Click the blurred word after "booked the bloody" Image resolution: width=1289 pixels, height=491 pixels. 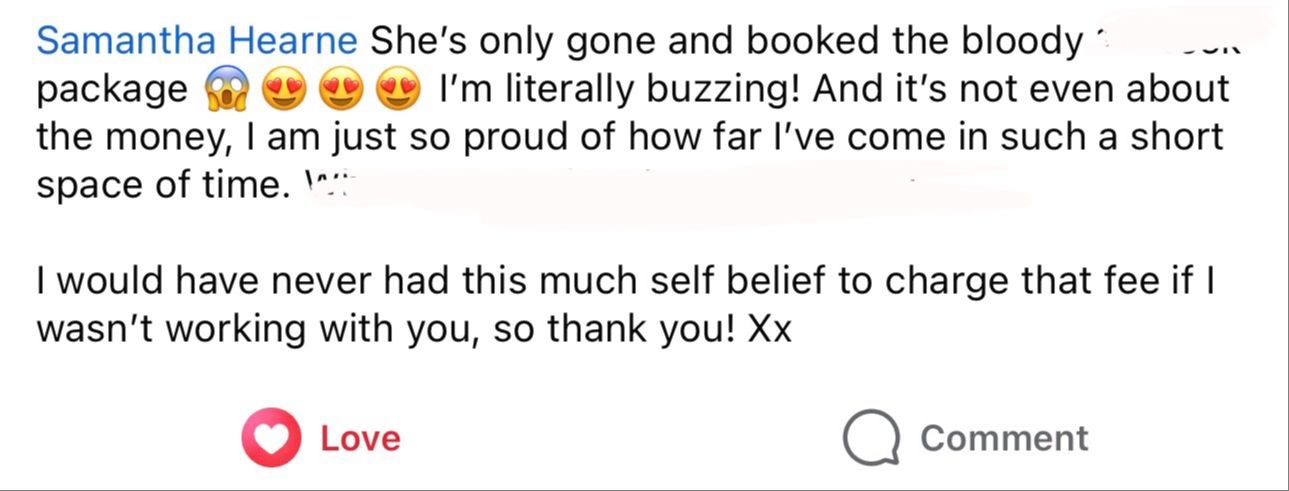pos(1165,42)
